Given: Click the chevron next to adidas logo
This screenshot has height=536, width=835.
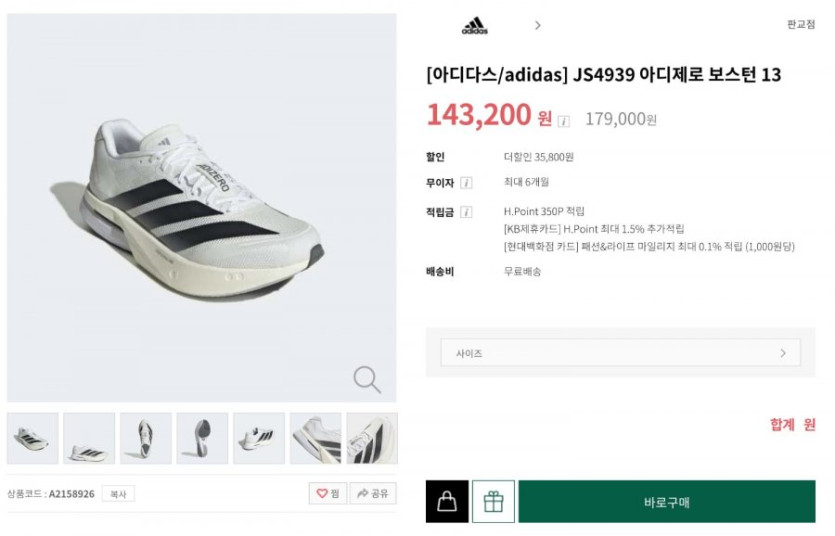Looking at the screenshot, I should pyautogui.click(x=538, y=25).
